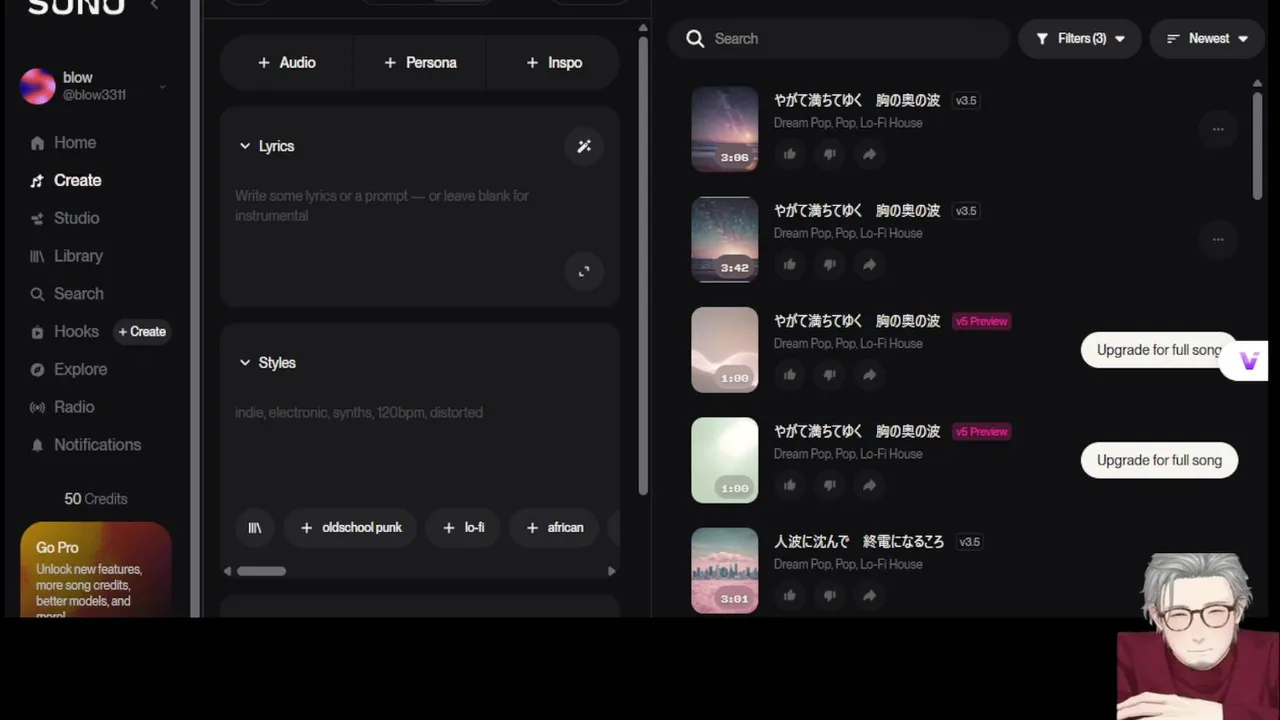This screenshot has height=720, width=1280.
Task: Collapse the Styles section
Action: pyautogui.click(x=245, y=363)
